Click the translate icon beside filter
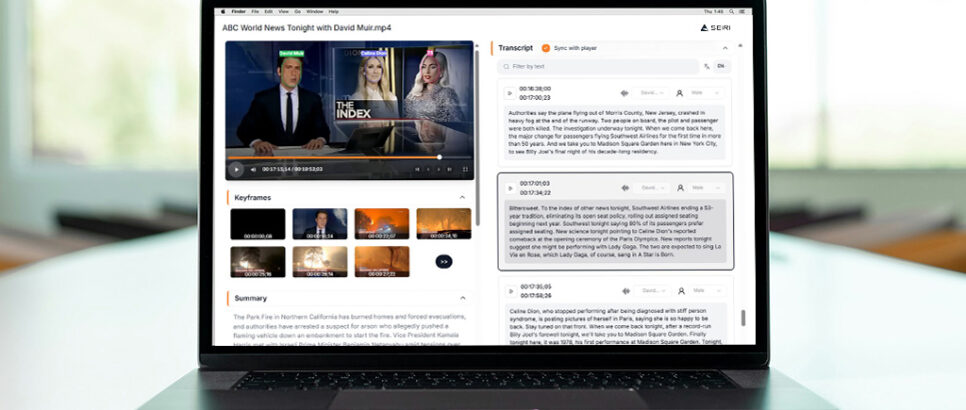This screenshot has width=966, height=410. [707, 66]
